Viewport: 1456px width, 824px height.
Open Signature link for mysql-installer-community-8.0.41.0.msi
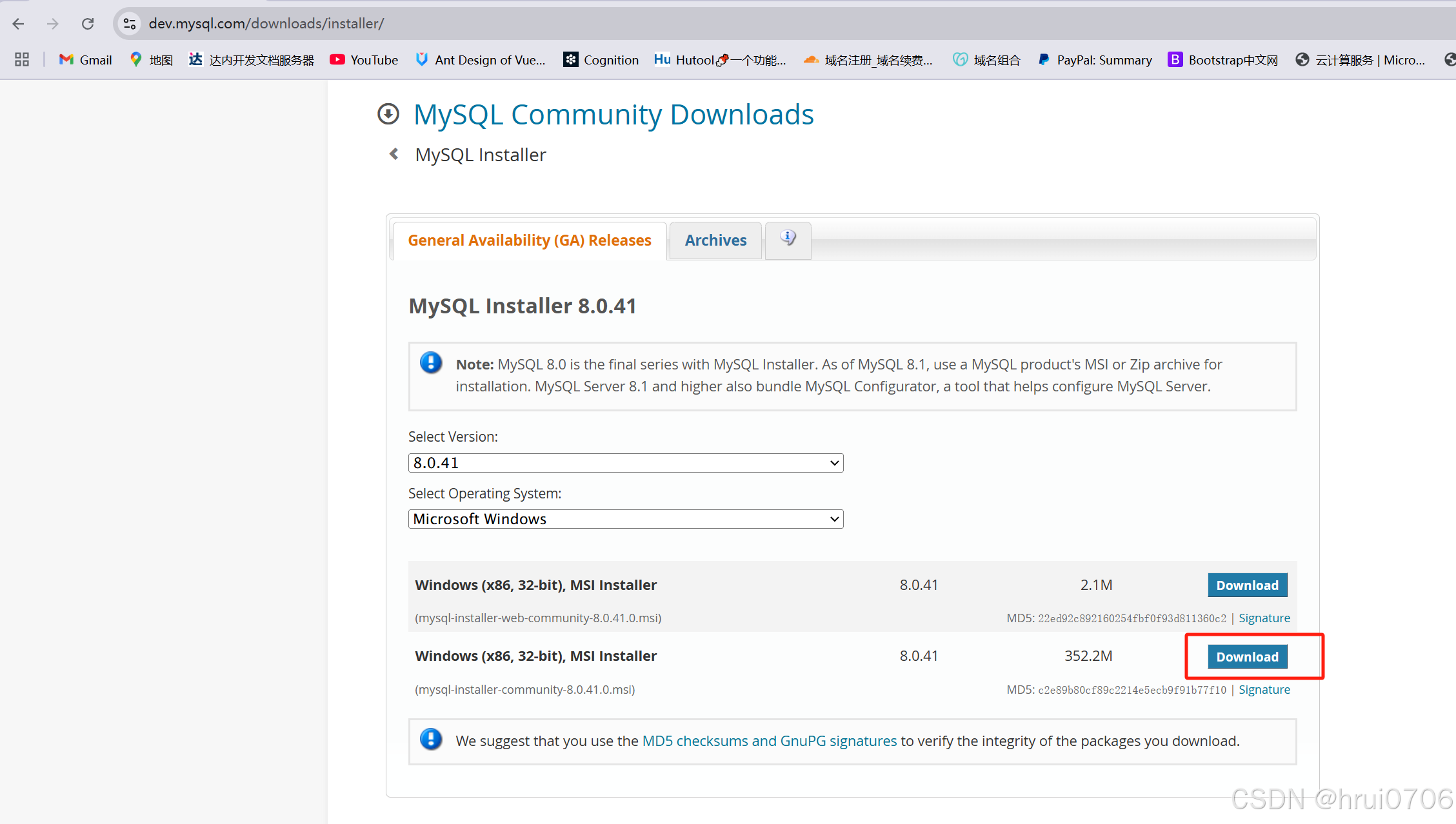click(x=1264, y=690)
